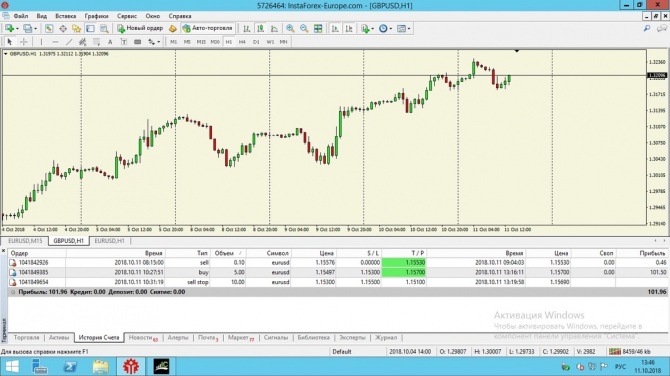Select the trendline drawing tool
670x376 pixels.
(69, 42)
